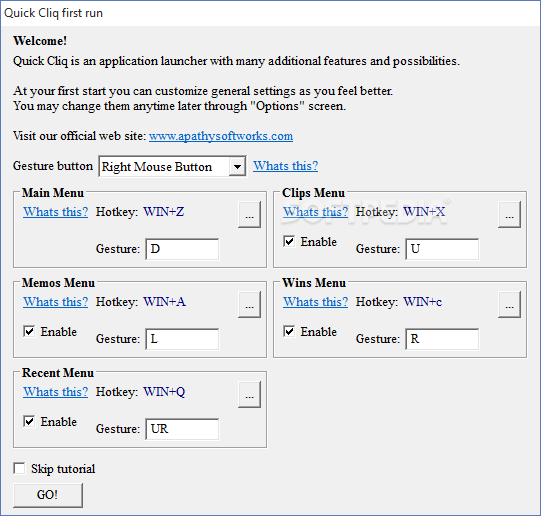
Task: Toggle Enable checkbox for Recent Menu
Action: tap(29, 421)
